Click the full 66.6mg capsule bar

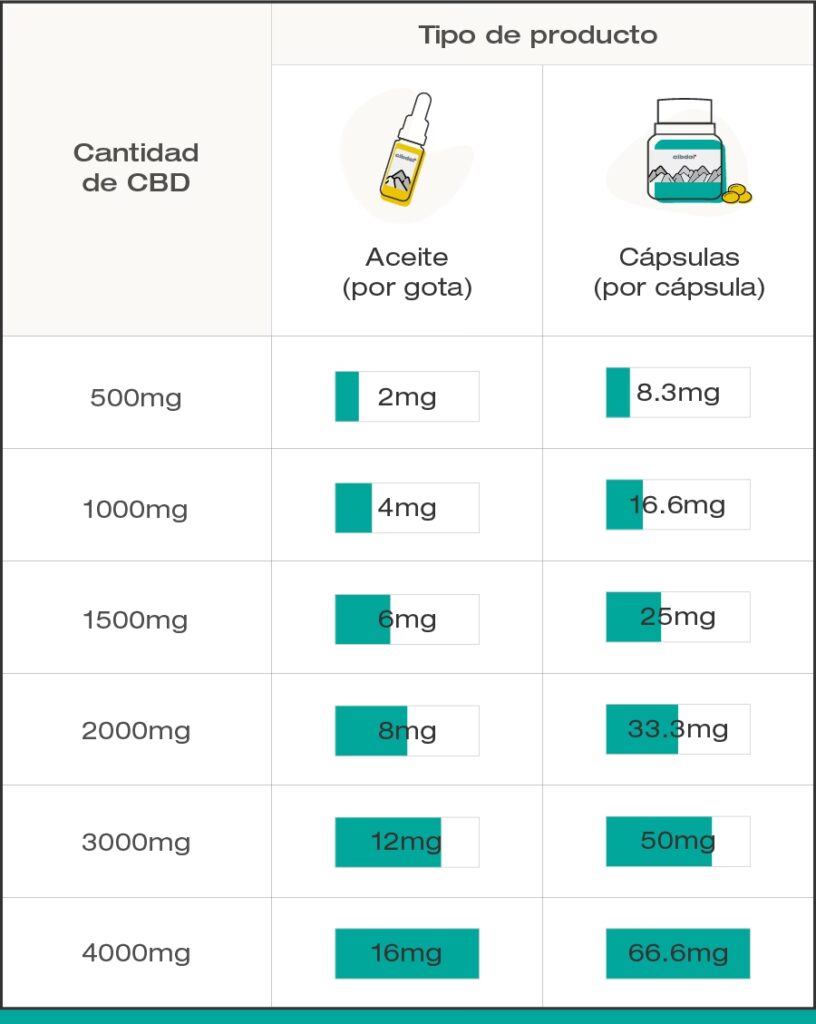[678, 953]
